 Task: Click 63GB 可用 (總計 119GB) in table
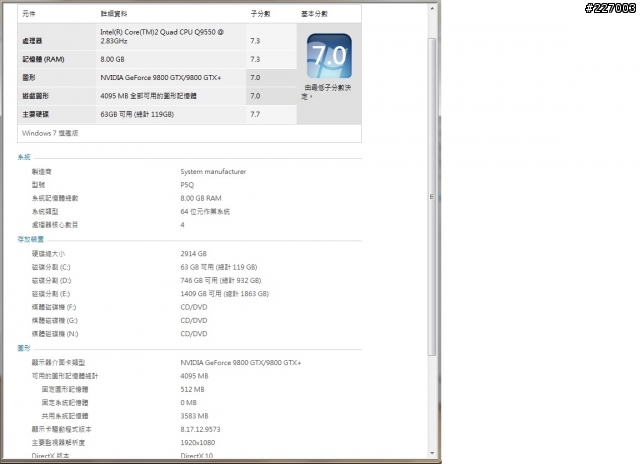coord(137,114)
